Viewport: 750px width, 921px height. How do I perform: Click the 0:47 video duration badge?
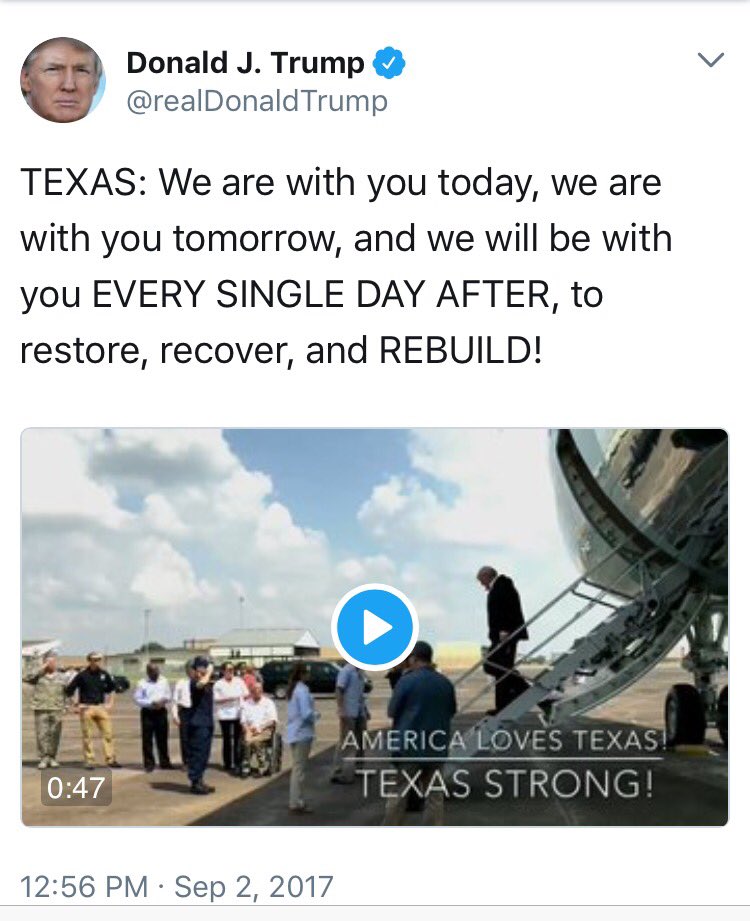pyautogui.click(x=76, y=788)
